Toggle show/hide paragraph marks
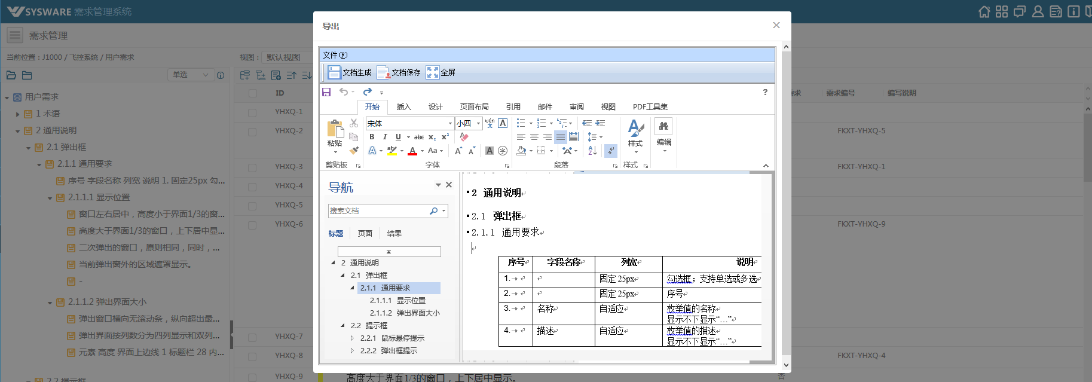Image resolution: width=1092 pixels, height=382 pixels. [611, 150]
